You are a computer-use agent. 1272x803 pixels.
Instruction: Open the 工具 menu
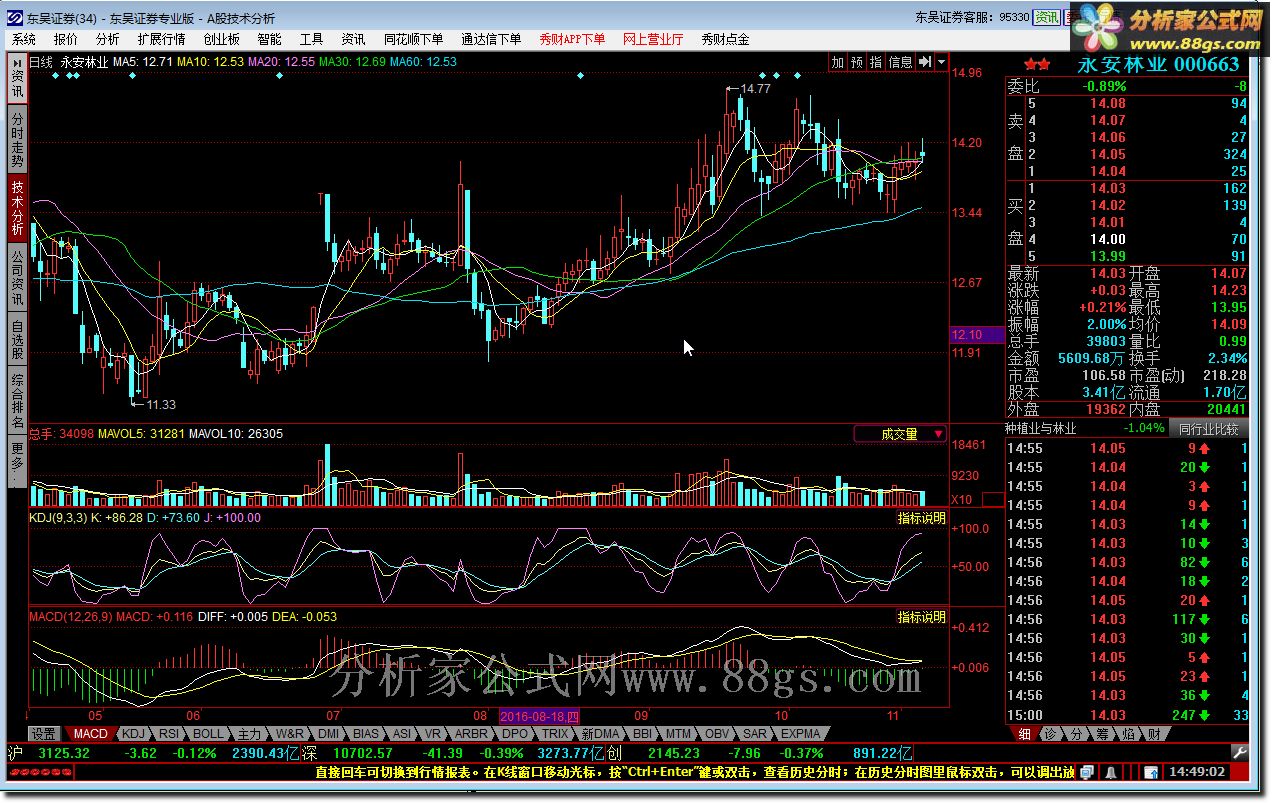pos(311,39)
